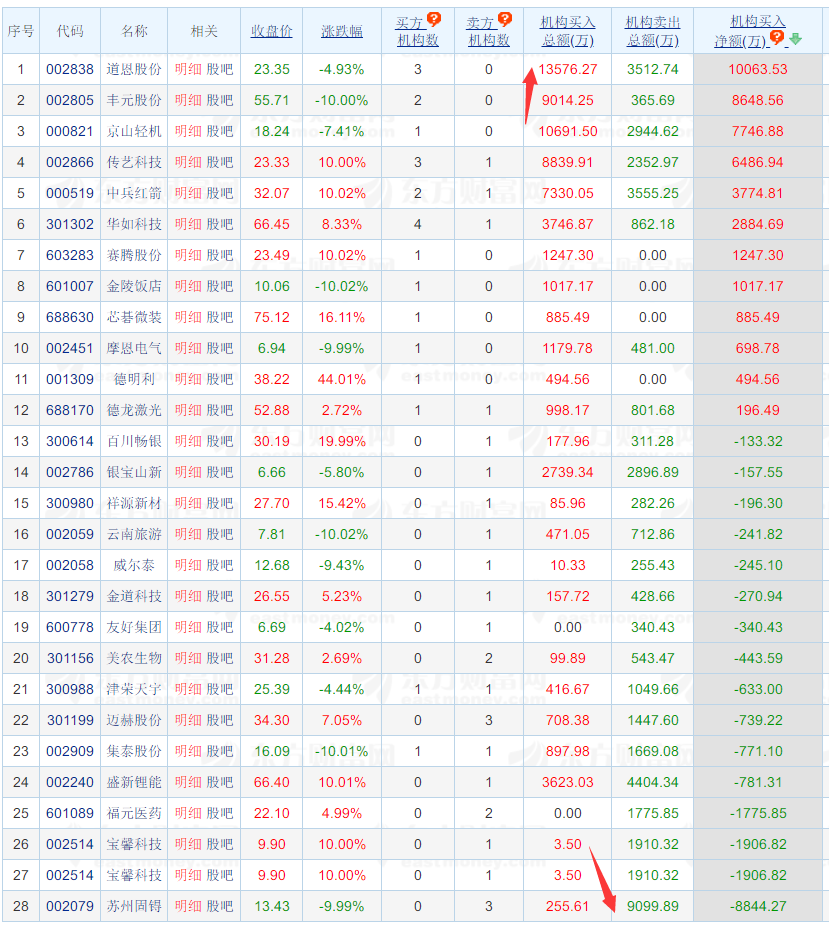Sort by 卖方机构数 column header
The width and height of the screenshot is (829, 929).
pyautogui.click(x=488, y=31)
